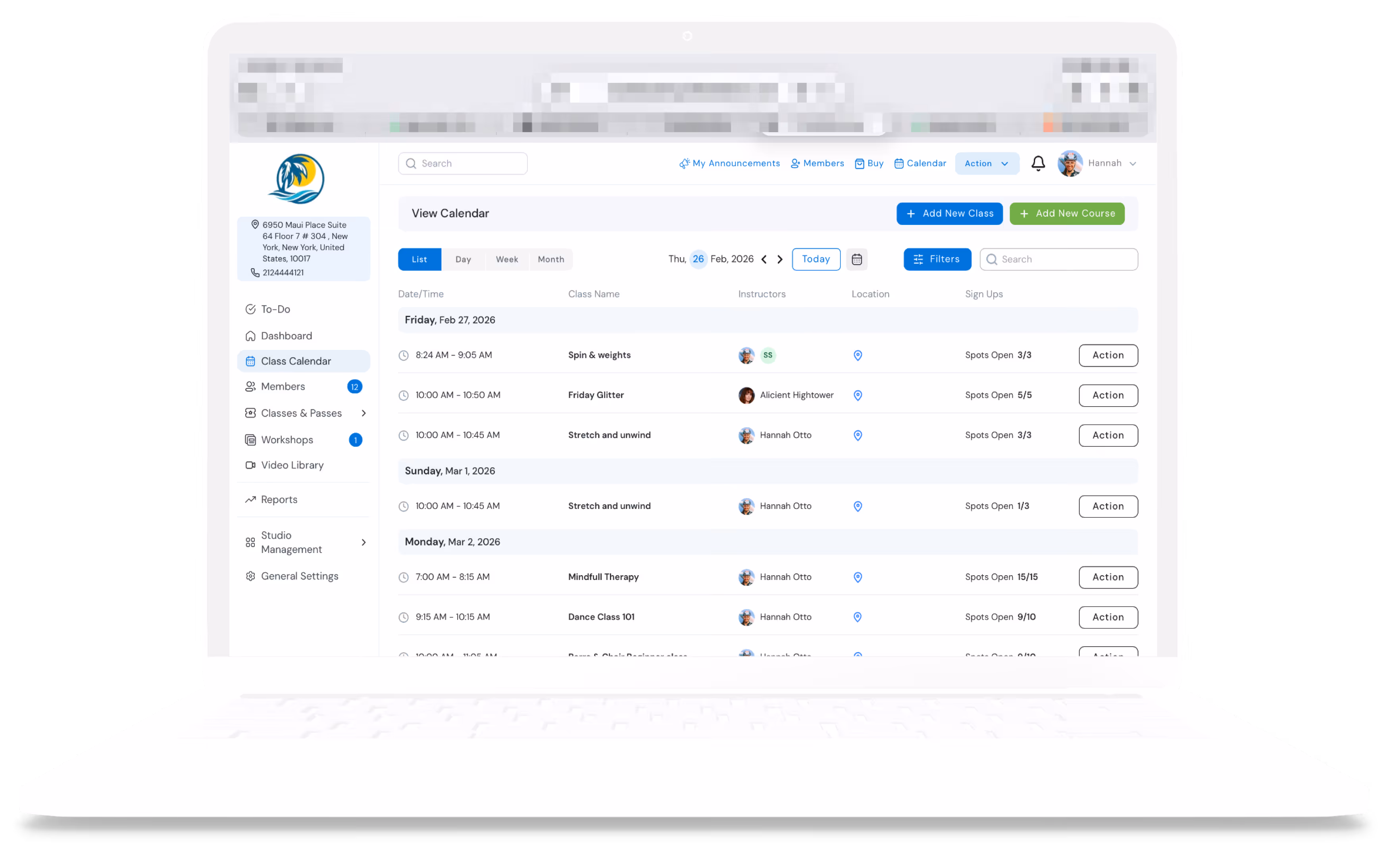Click the phone icon beside 2124444121
This screenshot has height=868, width=1389.
click(255, 273)
